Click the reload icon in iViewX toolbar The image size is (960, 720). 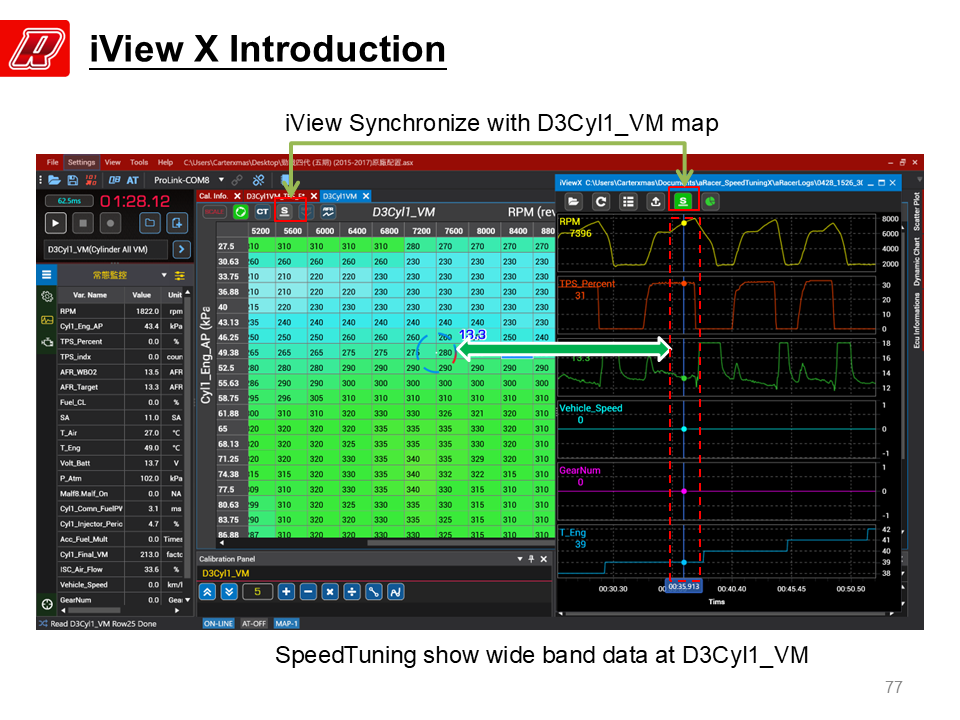pyautogui.click(x=601, y=201)
